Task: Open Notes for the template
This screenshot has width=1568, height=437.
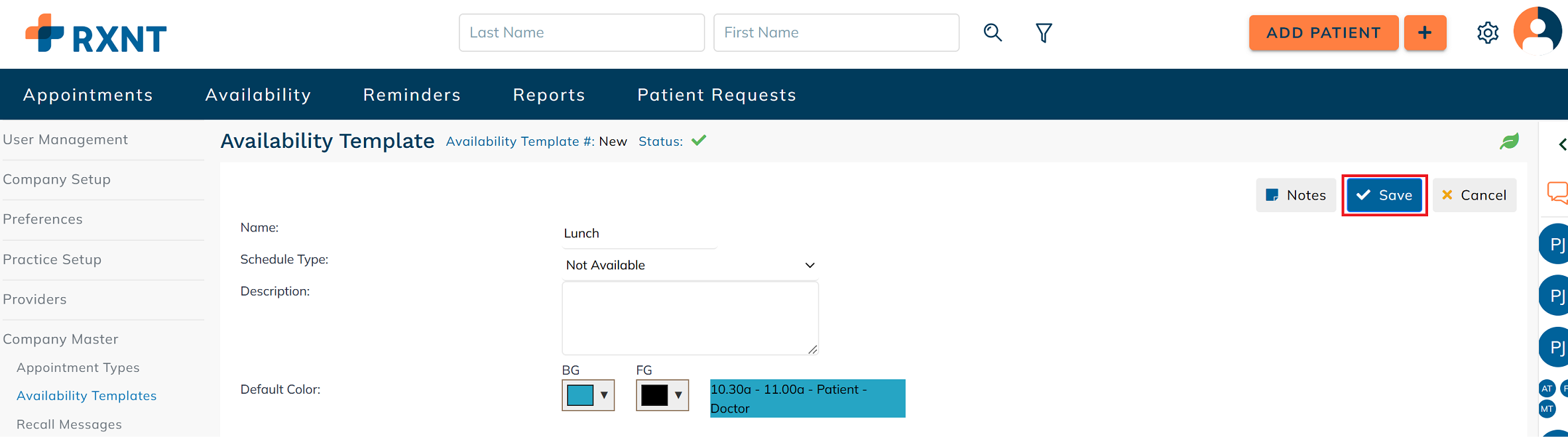Action: (x=1296, y=195)
